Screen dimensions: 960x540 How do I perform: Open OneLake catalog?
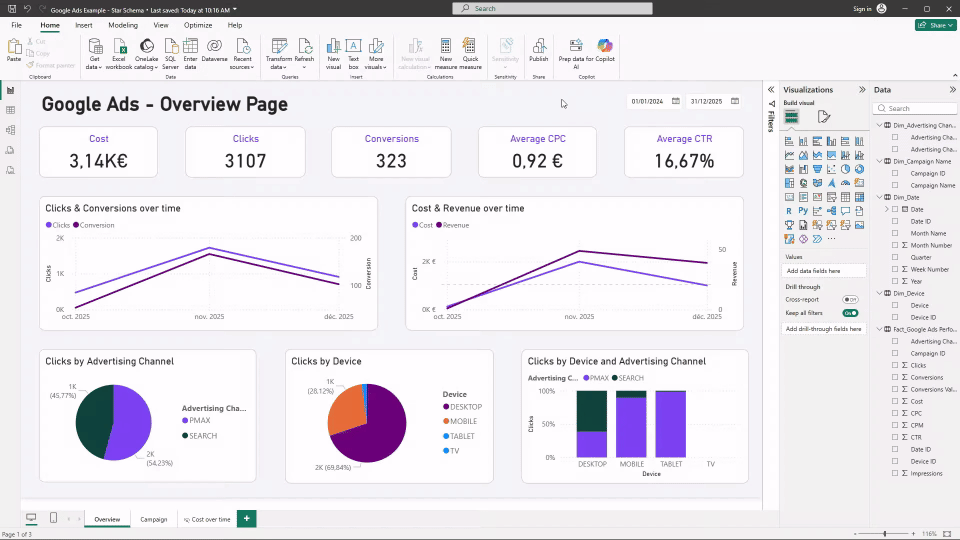(x=146, y=54)
